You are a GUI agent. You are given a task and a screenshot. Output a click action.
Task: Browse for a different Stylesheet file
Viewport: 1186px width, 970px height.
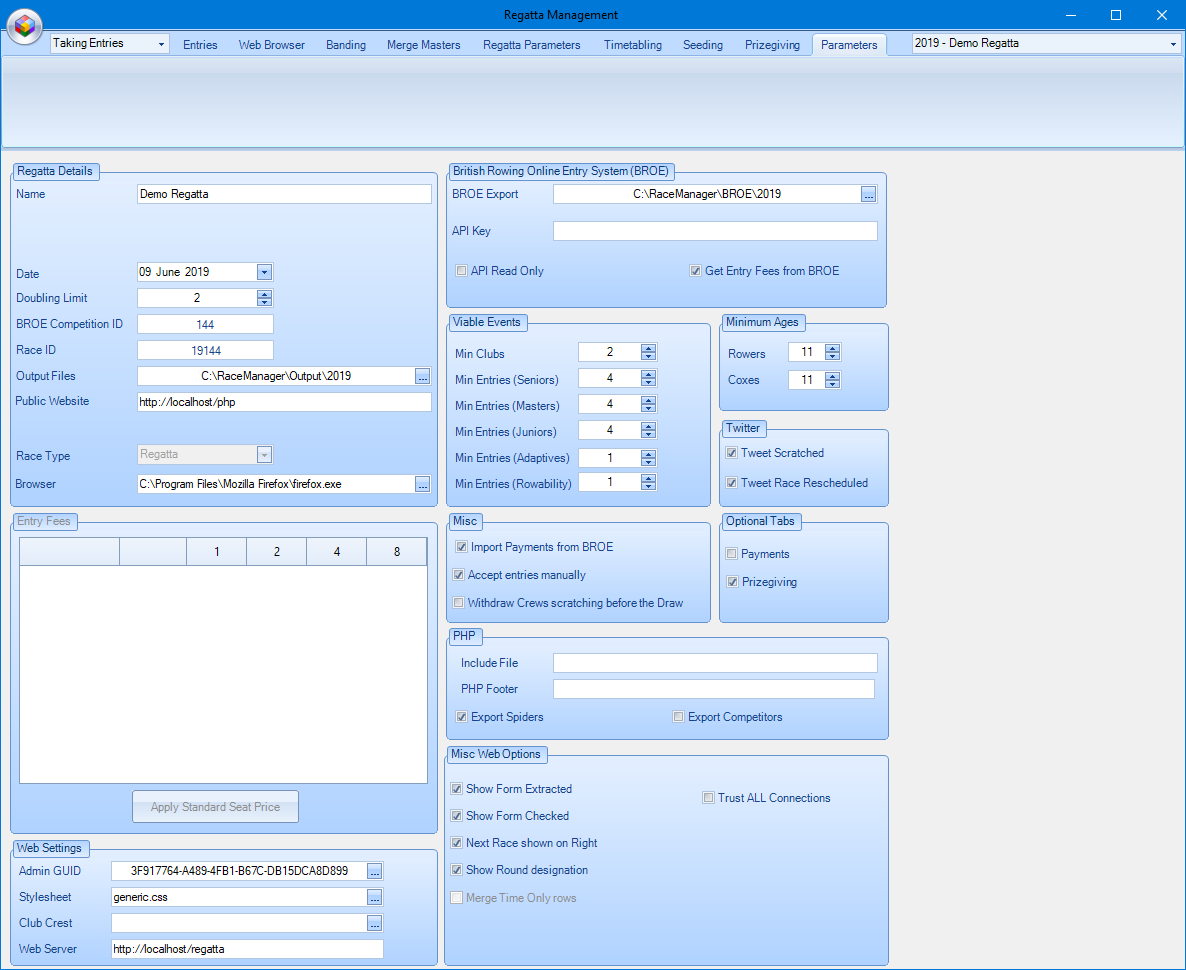coord(374,897)
